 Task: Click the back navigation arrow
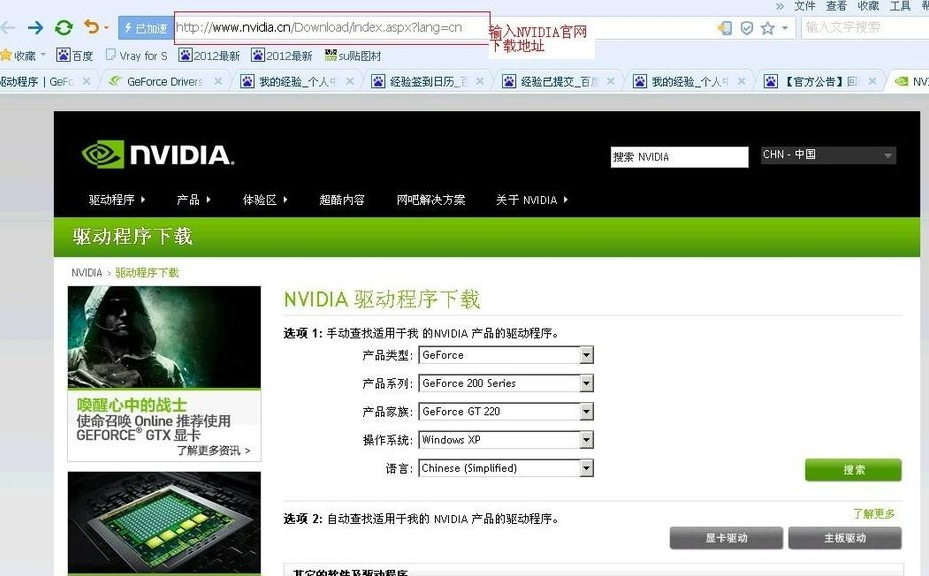tap(8, 27)
